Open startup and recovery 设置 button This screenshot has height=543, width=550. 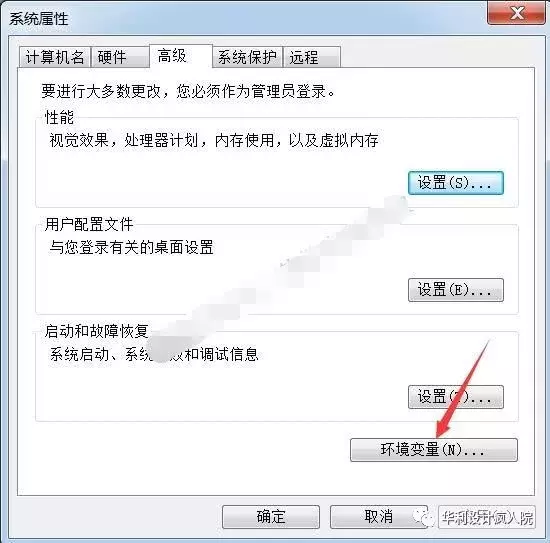coord(456,397)
